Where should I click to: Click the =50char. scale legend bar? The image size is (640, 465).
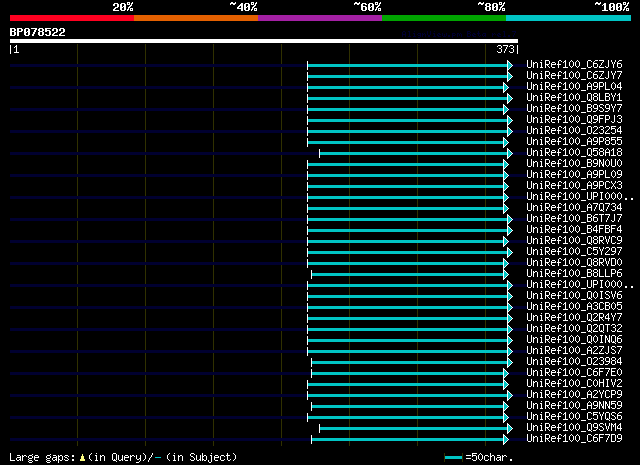tap(453, 458)
